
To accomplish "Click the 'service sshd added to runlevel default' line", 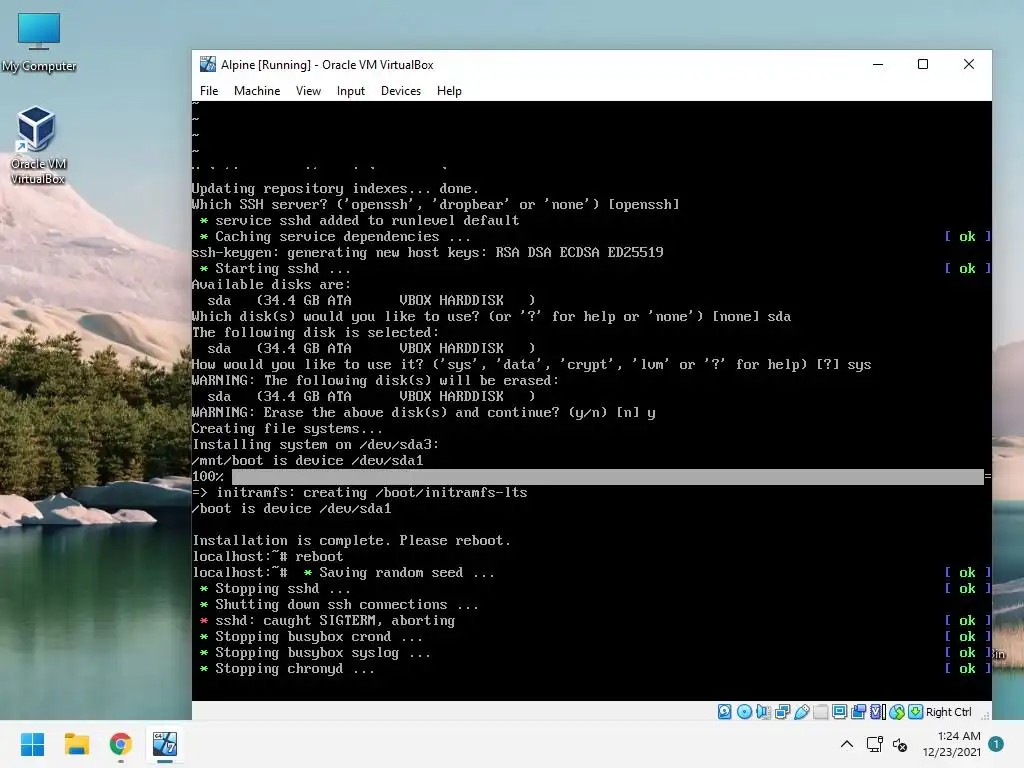I will click(x=359, y=221).
